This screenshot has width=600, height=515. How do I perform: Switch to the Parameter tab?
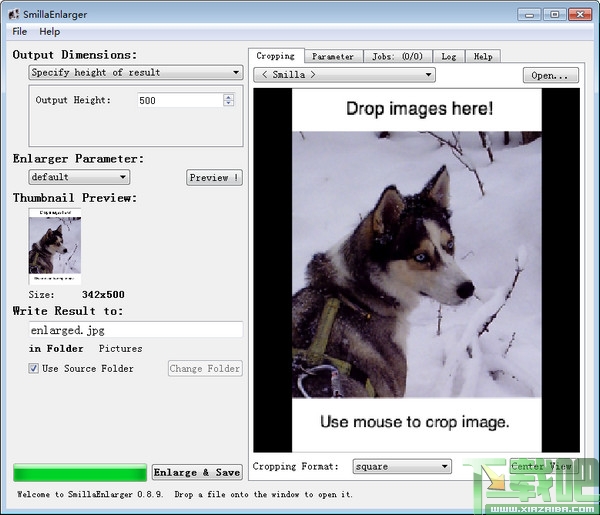[333, 57]
